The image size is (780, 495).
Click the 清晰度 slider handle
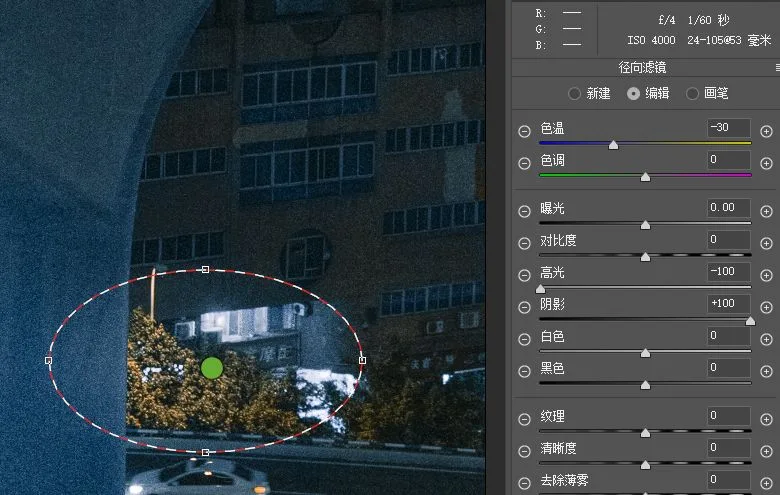coord(645,465)
